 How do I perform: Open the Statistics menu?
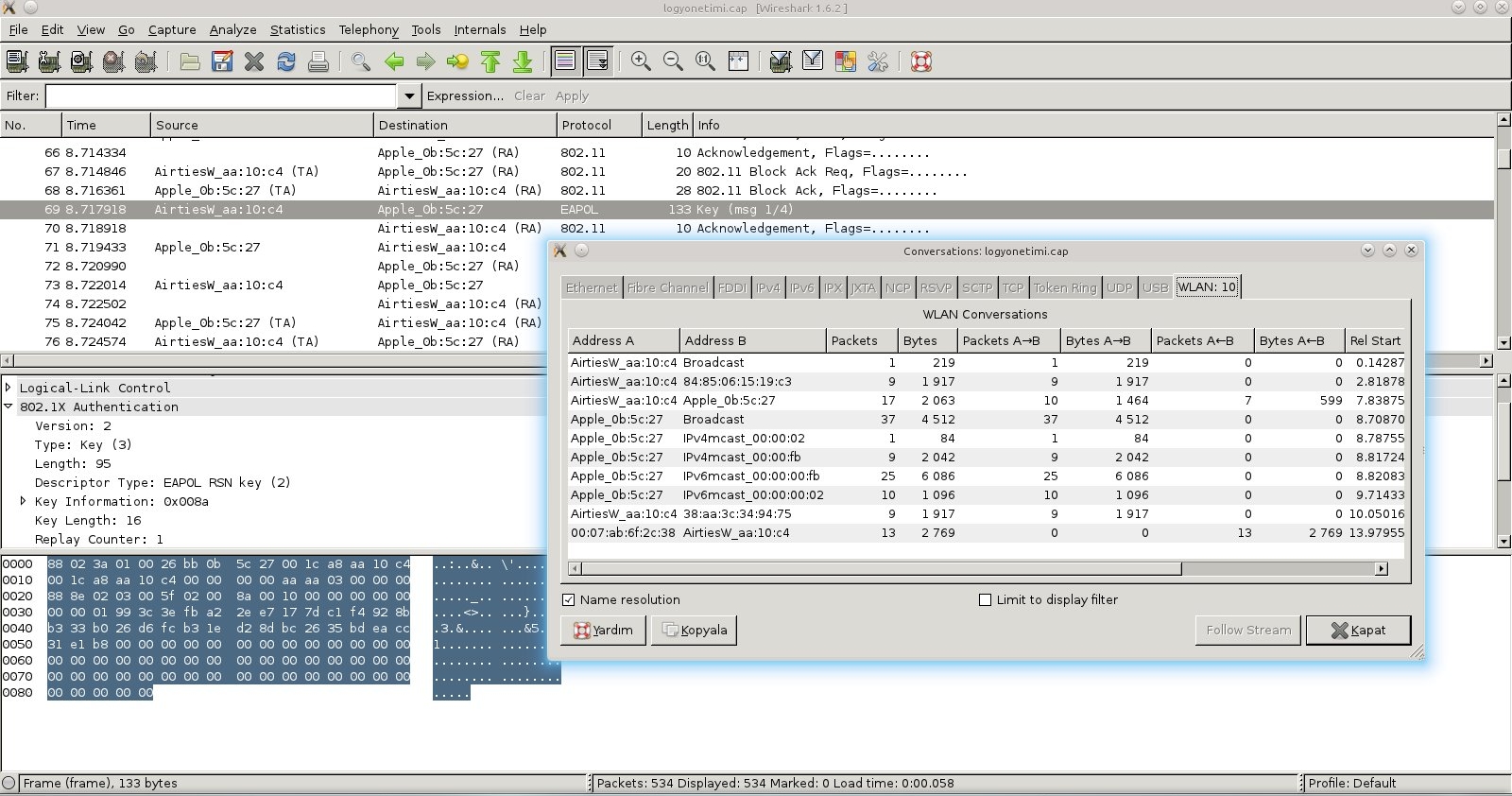coord(298,29)
